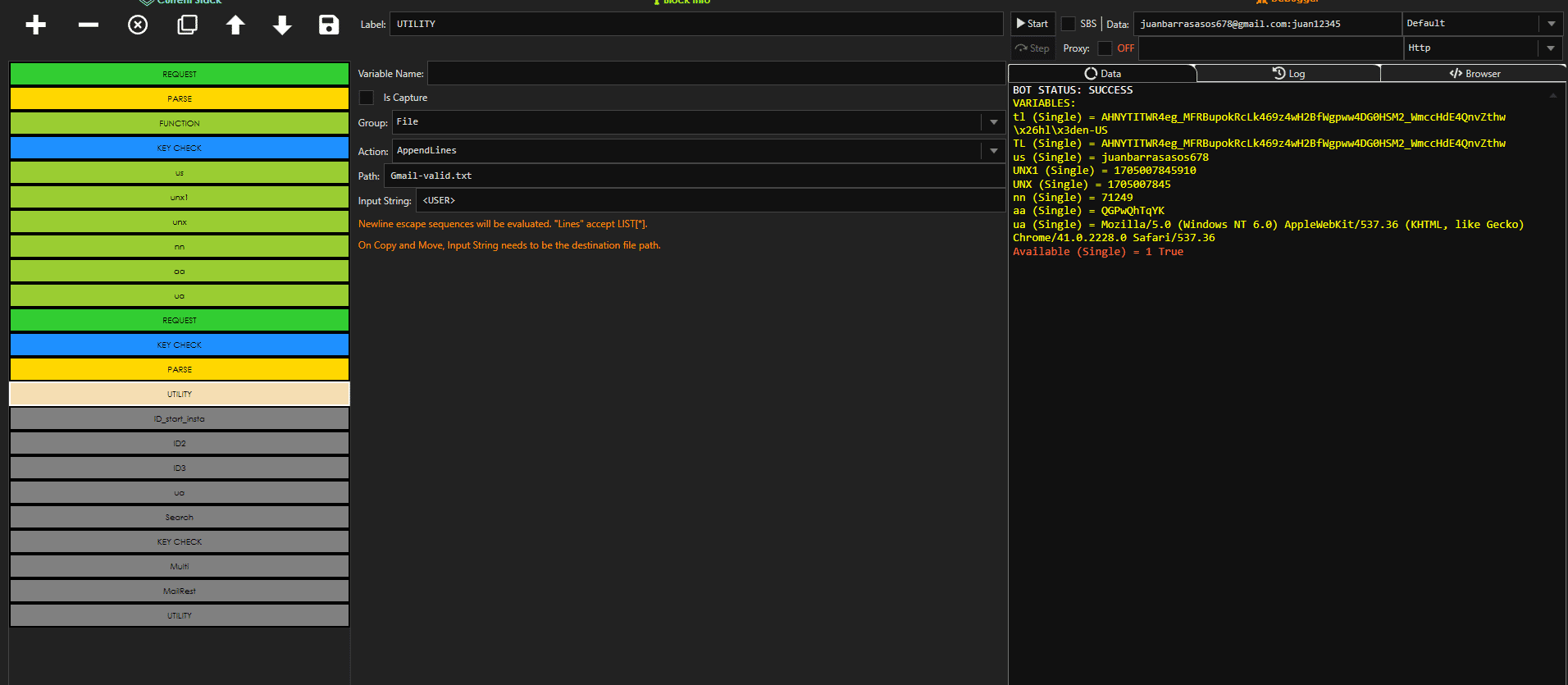Open the Http proxy type dropdown
Viewport: 1568px width, 685px height.
tap(1550, 48)
